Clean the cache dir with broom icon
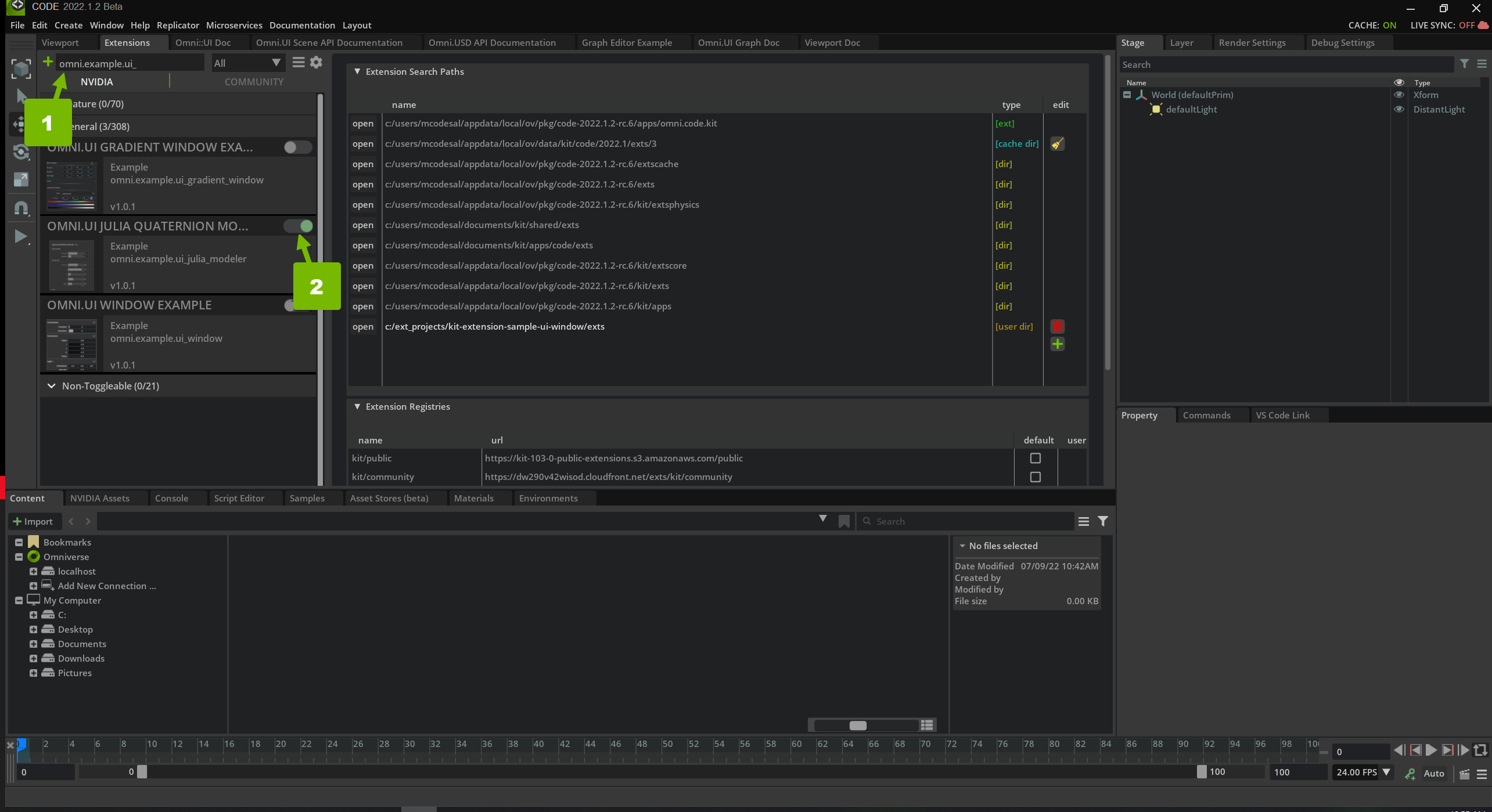Image resolution: width=1492 pixels, height=812 pixels. click(x=1057, y=144)
